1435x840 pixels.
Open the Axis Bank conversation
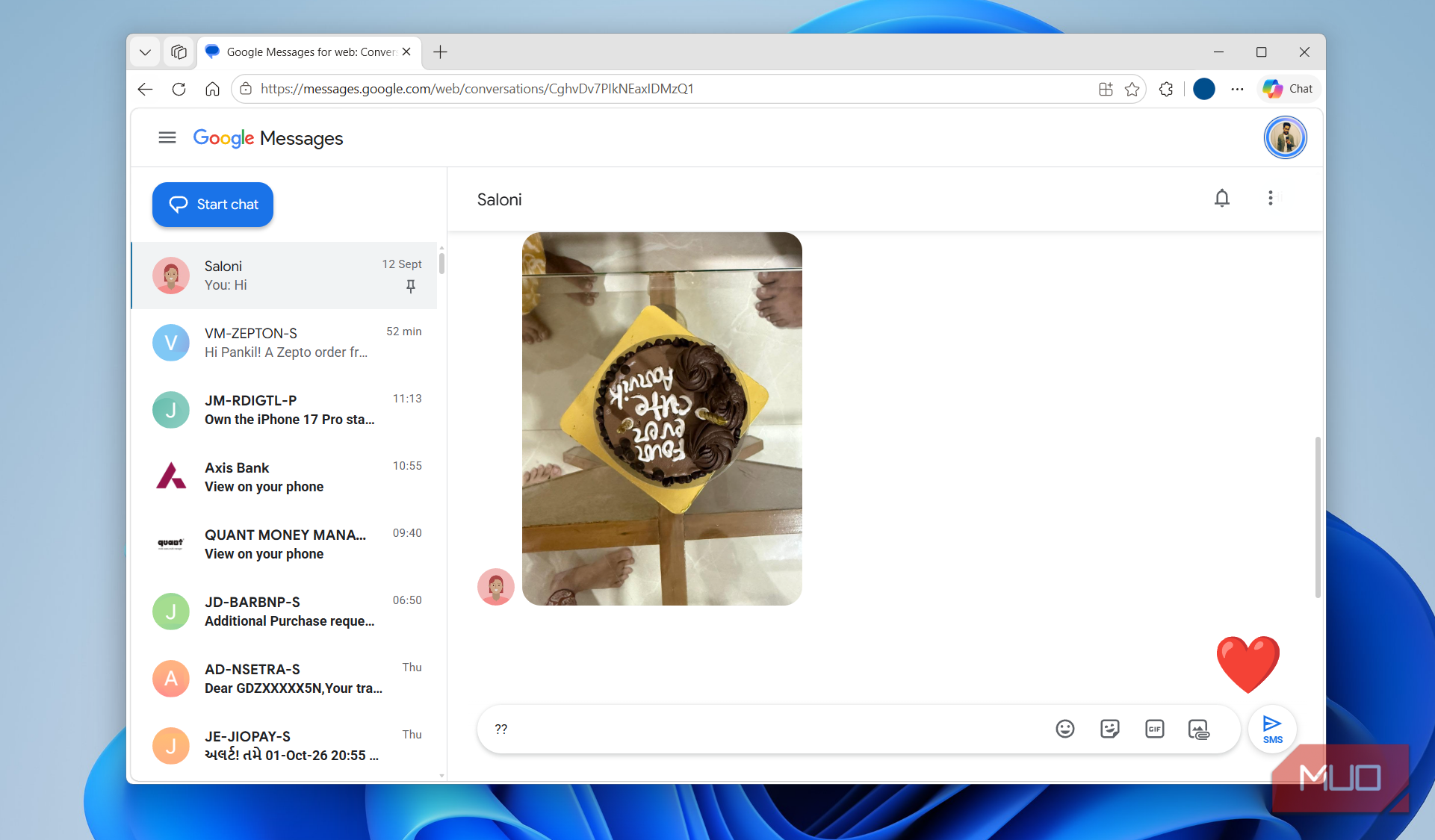click(284, 477)
